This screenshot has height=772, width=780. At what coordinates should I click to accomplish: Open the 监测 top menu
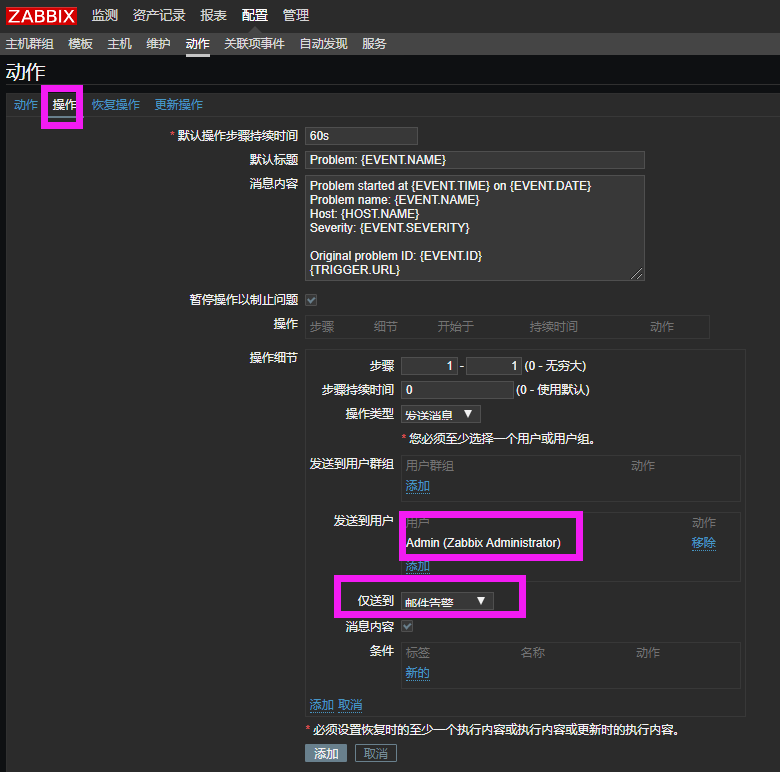(x=104, y=15)
